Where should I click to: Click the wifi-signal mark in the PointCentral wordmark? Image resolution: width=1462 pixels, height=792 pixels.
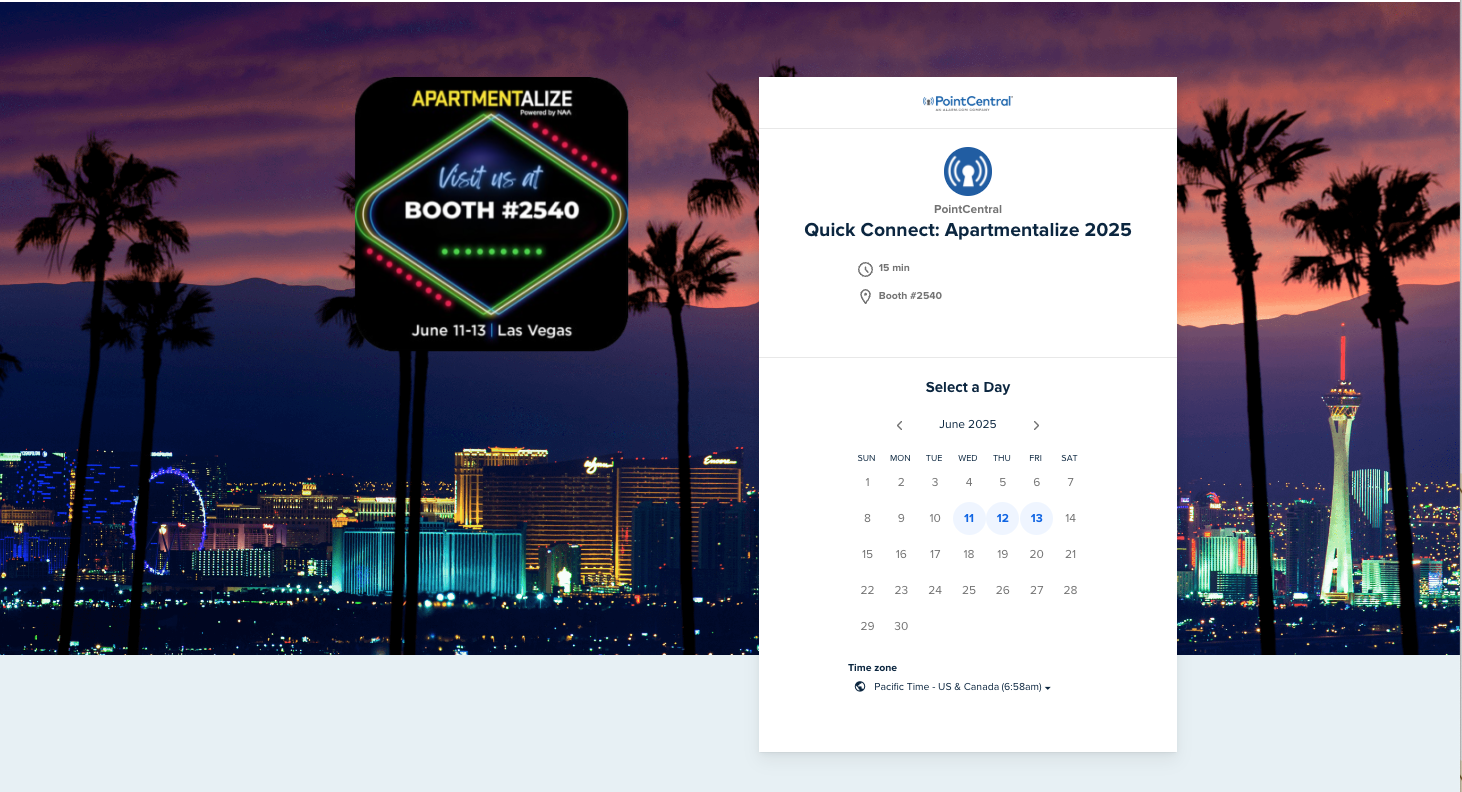point(928,100)
